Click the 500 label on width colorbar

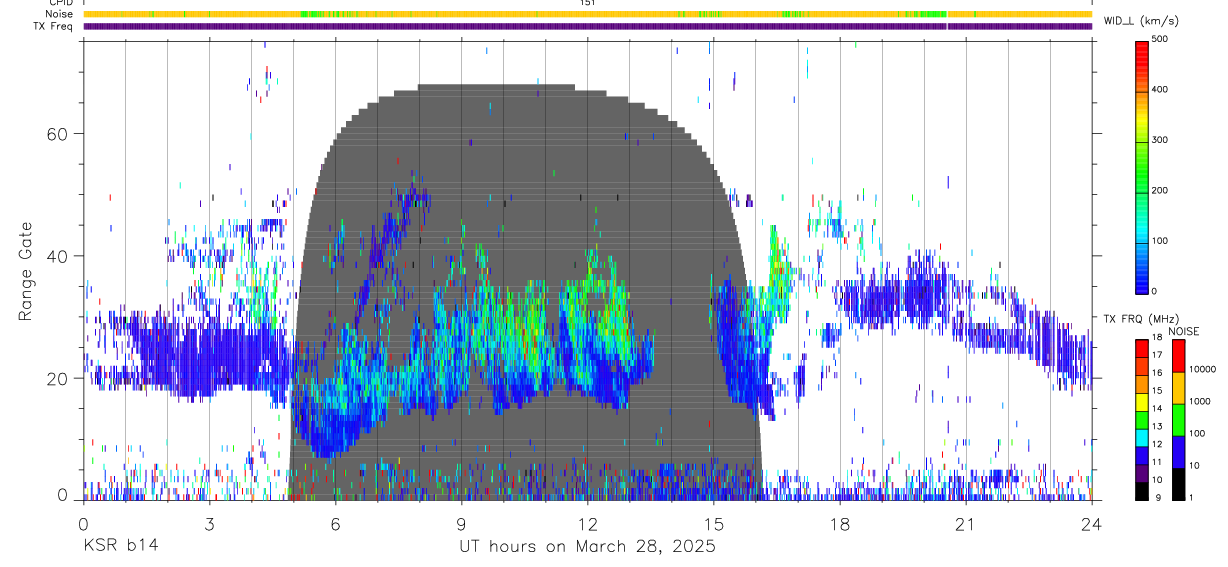coord(1160,39)
